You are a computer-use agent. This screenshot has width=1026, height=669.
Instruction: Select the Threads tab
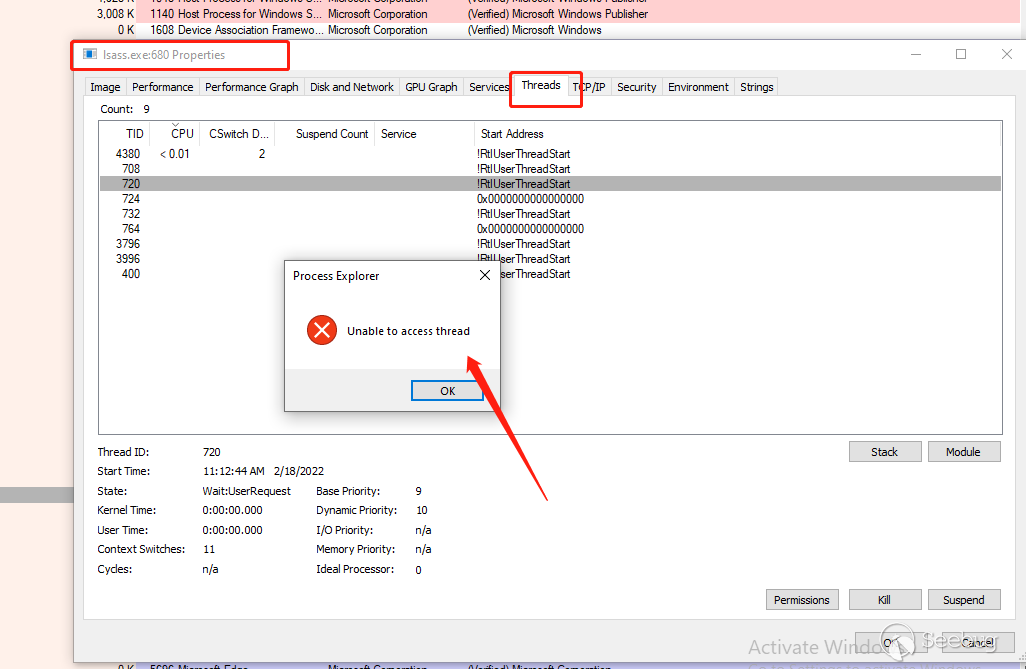click(x=540, y=86)
